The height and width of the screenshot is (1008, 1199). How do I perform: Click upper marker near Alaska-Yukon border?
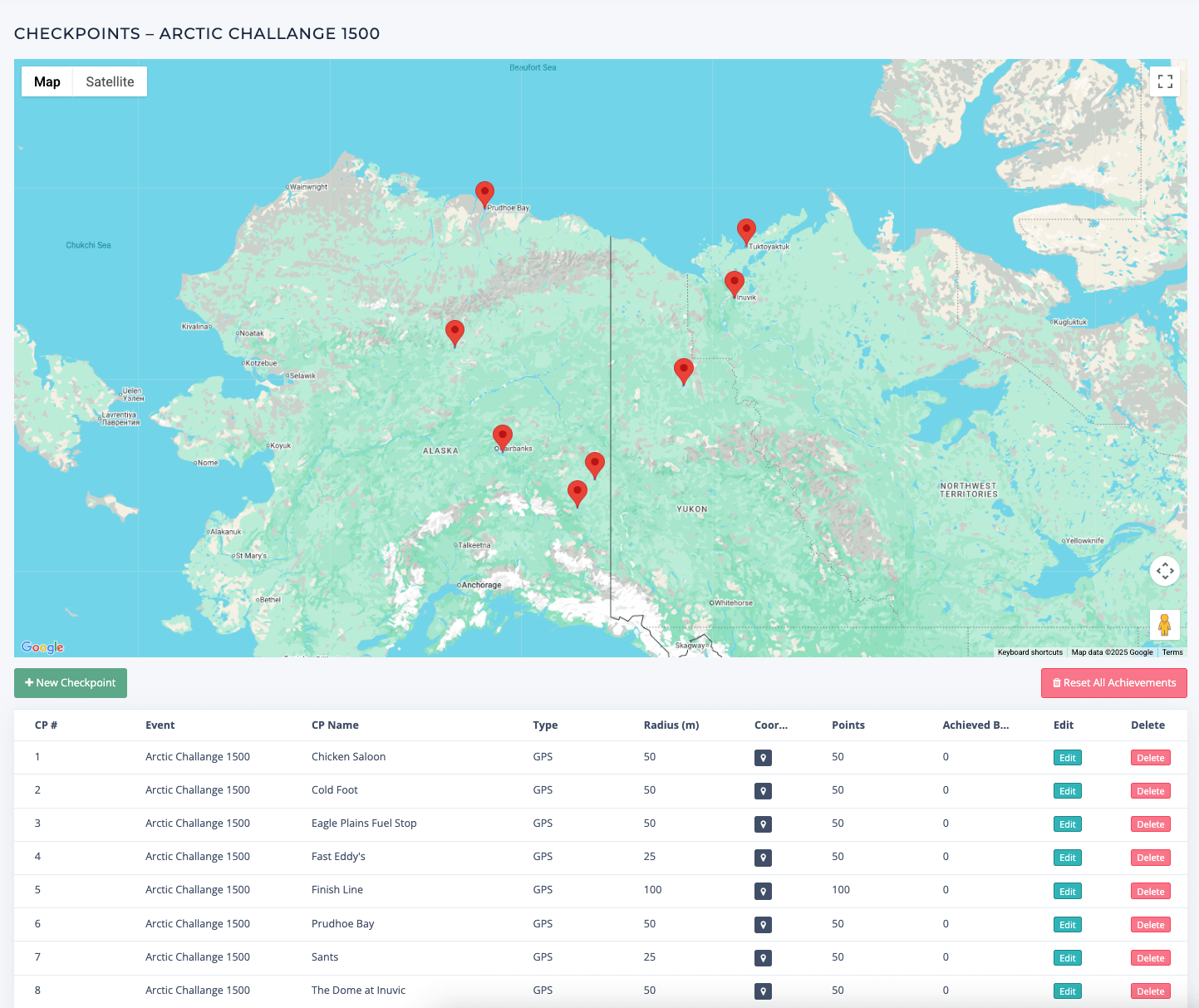(595, 466)
